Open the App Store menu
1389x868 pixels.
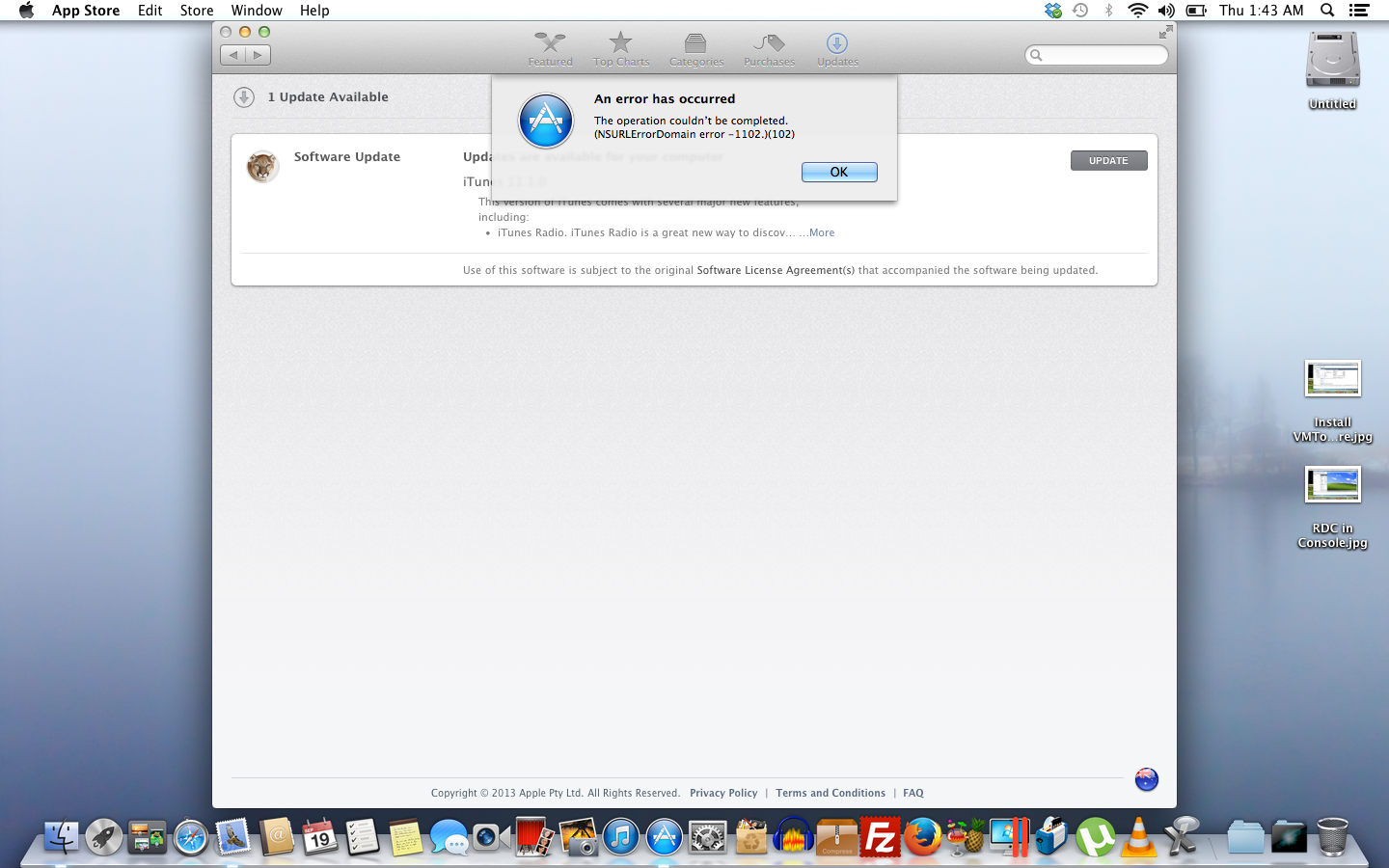click(x=86, y=11)
